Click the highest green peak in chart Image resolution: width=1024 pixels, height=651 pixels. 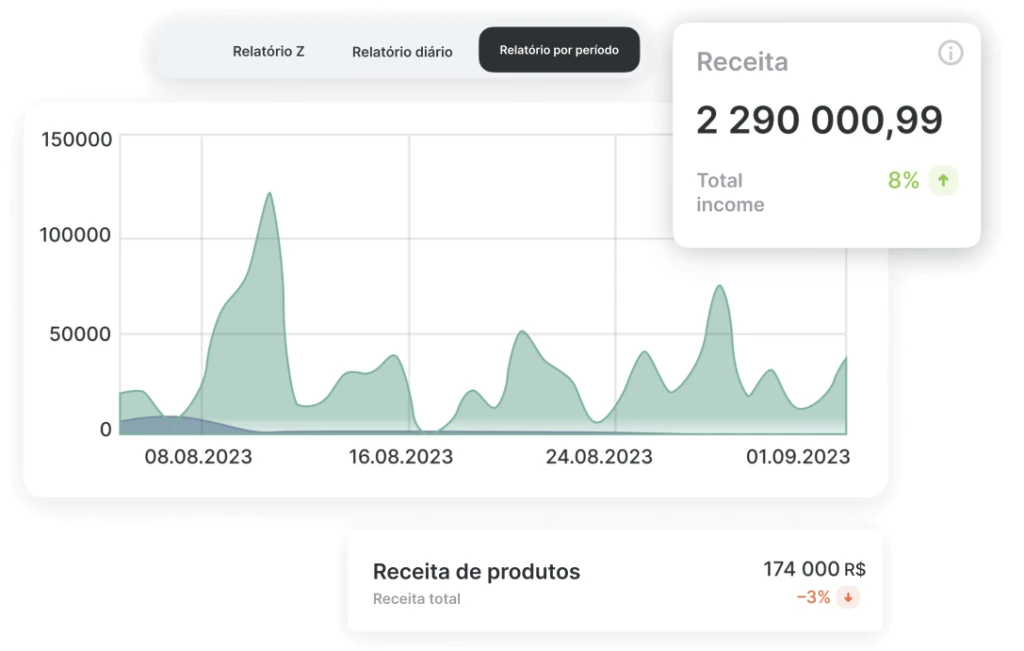click(x=269, y=196)
